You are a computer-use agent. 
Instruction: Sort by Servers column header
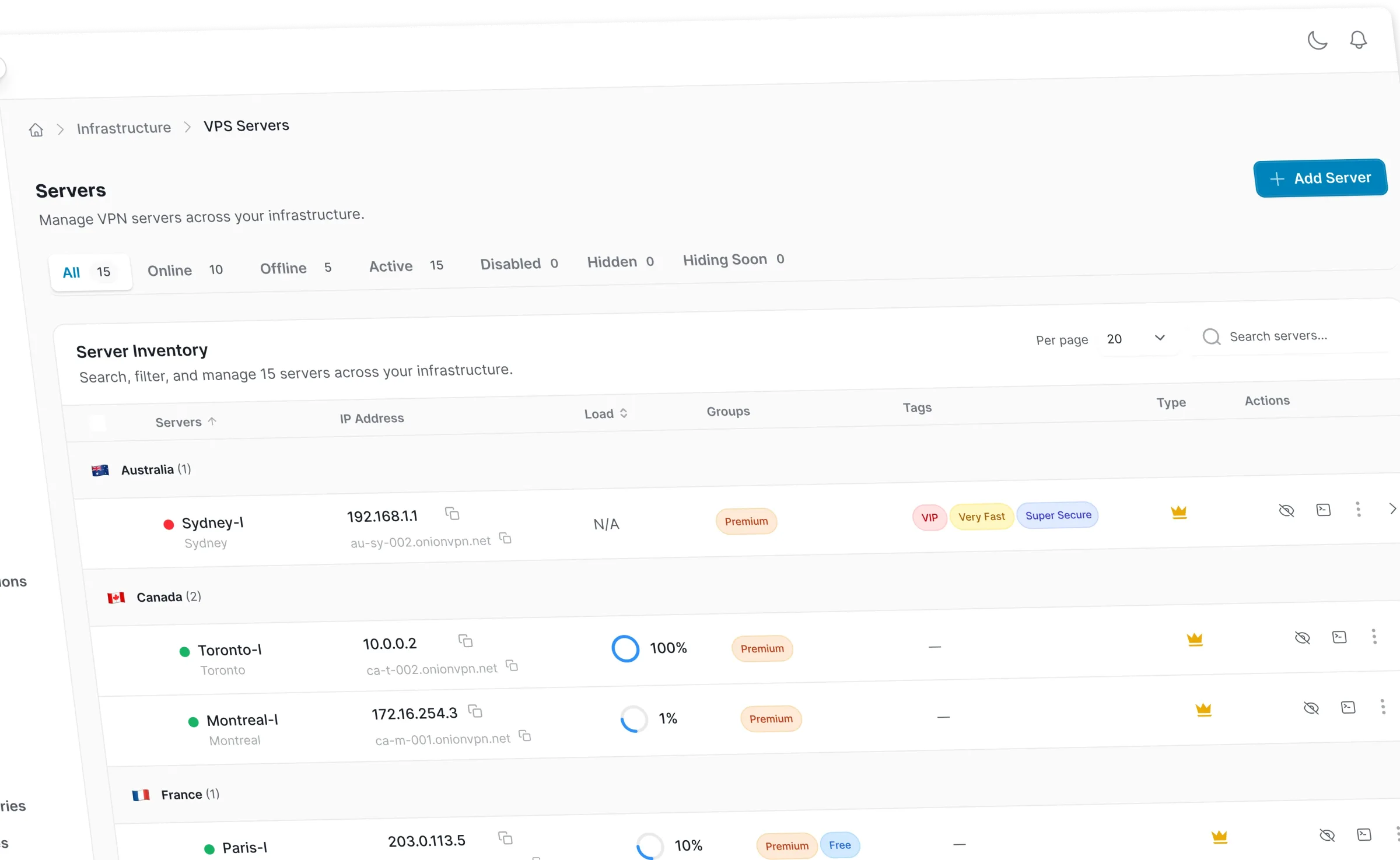[x=186, y=422]
